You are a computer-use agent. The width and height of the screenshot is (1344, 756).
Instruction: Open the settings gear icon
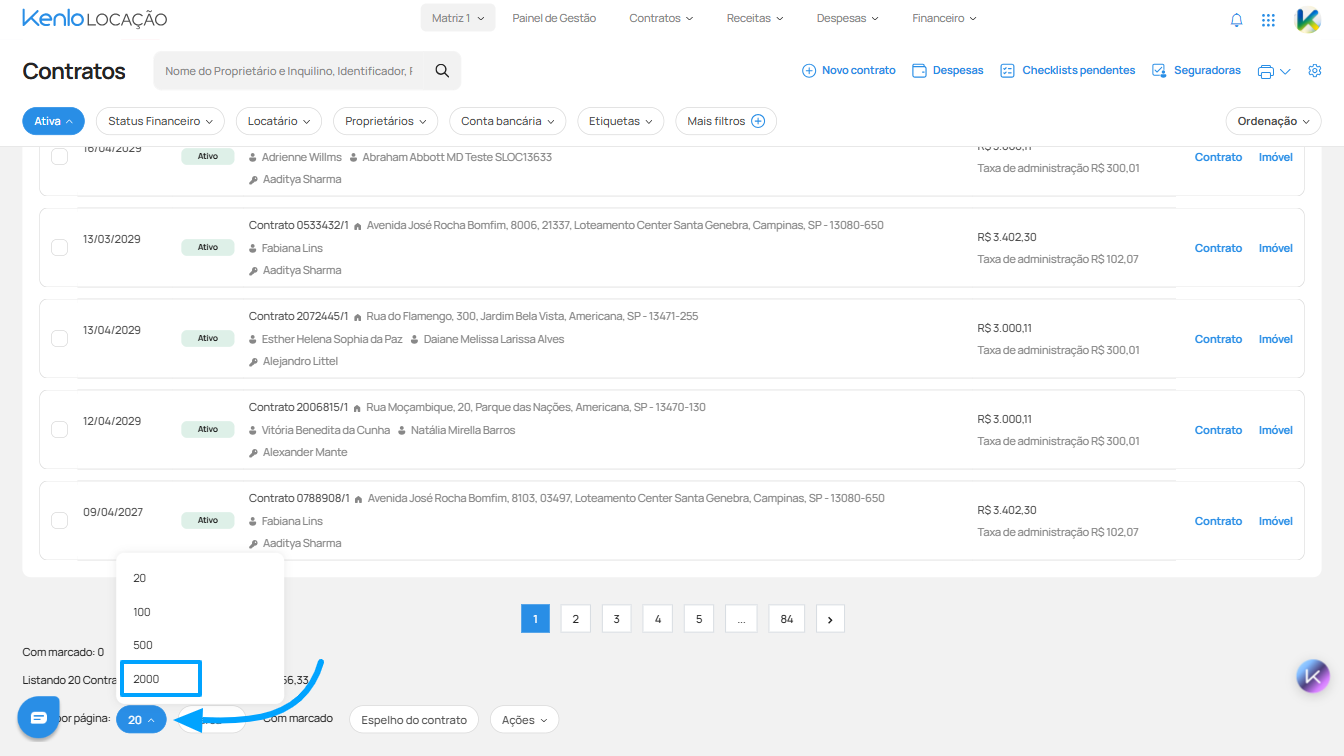(1315, 71)
